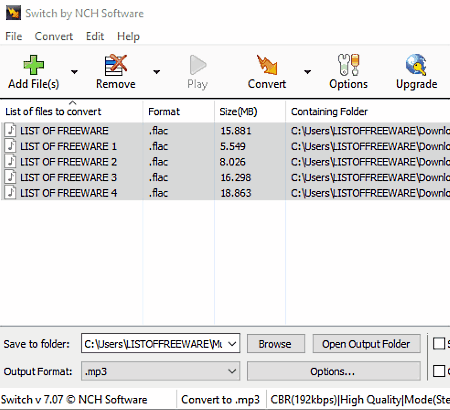Click the folder path of LIST OF FREEWARE 4
Image resolution: width=450 pixels, height=410 pixels.
pos(370,193)
